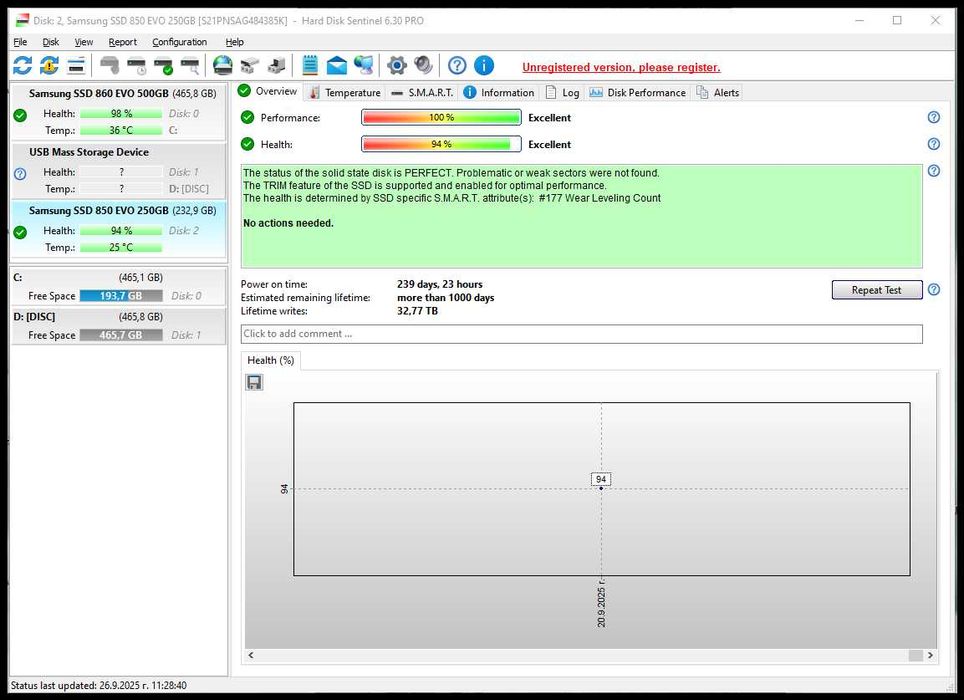This screenshot has width=964, height=700.
Task: Click C: free space 193,7 GB bar
Action: pyautogui.click(x=121, y=296)
